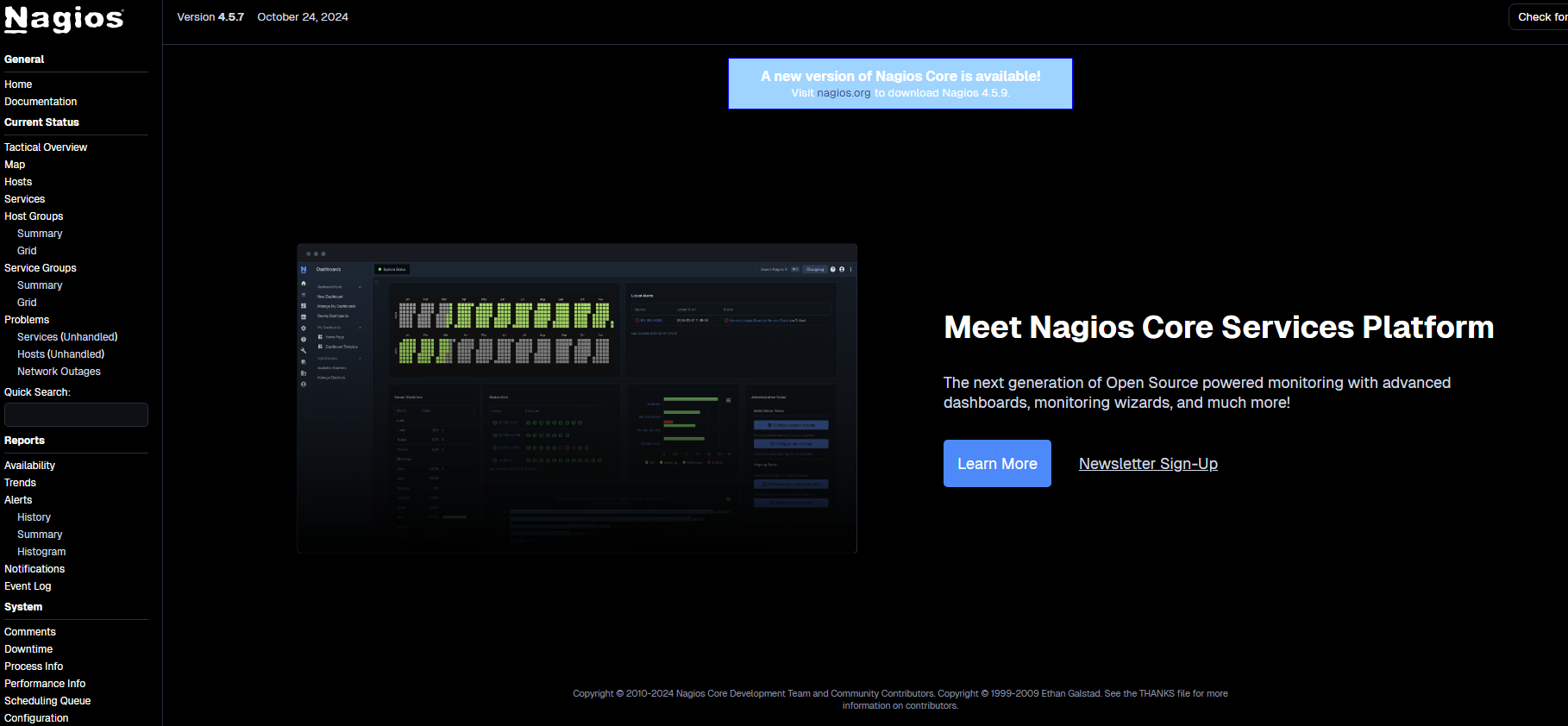1568x726 pixels.
Task: Open Scheduling Queue page
Action: click(x=47, y=701)
